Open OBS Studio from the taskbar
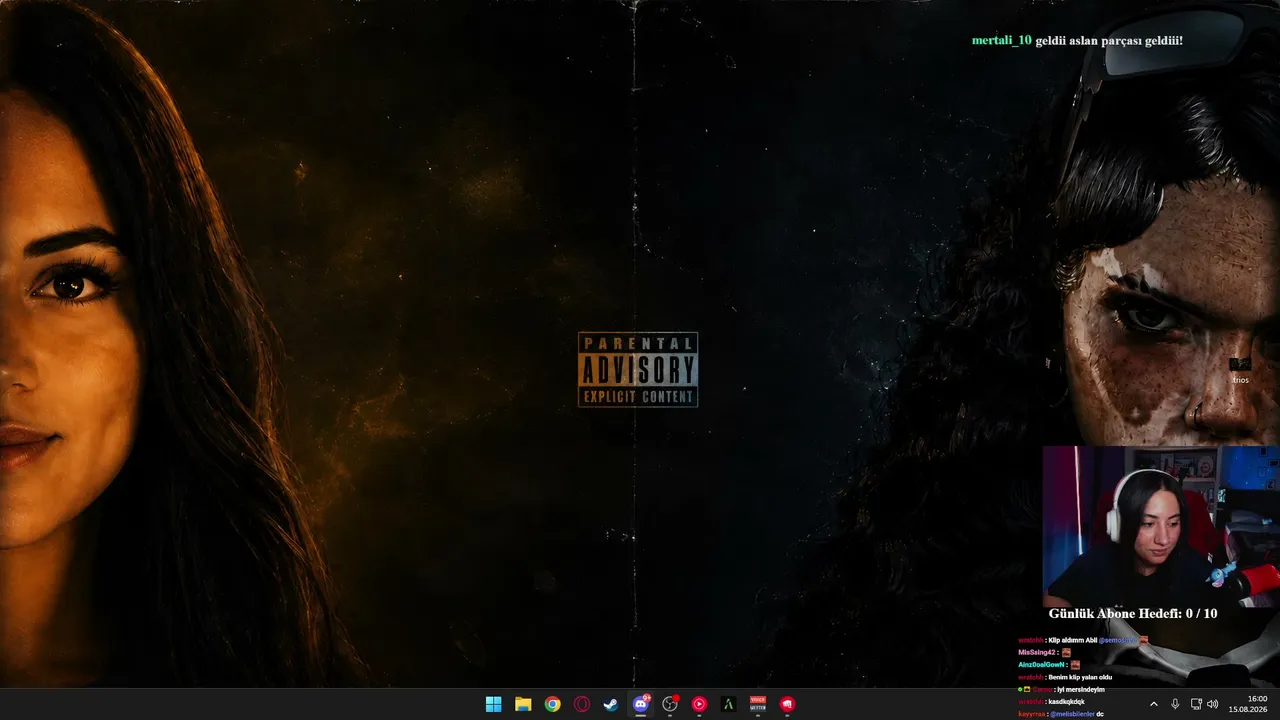This screenshot has width=1280, height=720. (x=670, y=704)
